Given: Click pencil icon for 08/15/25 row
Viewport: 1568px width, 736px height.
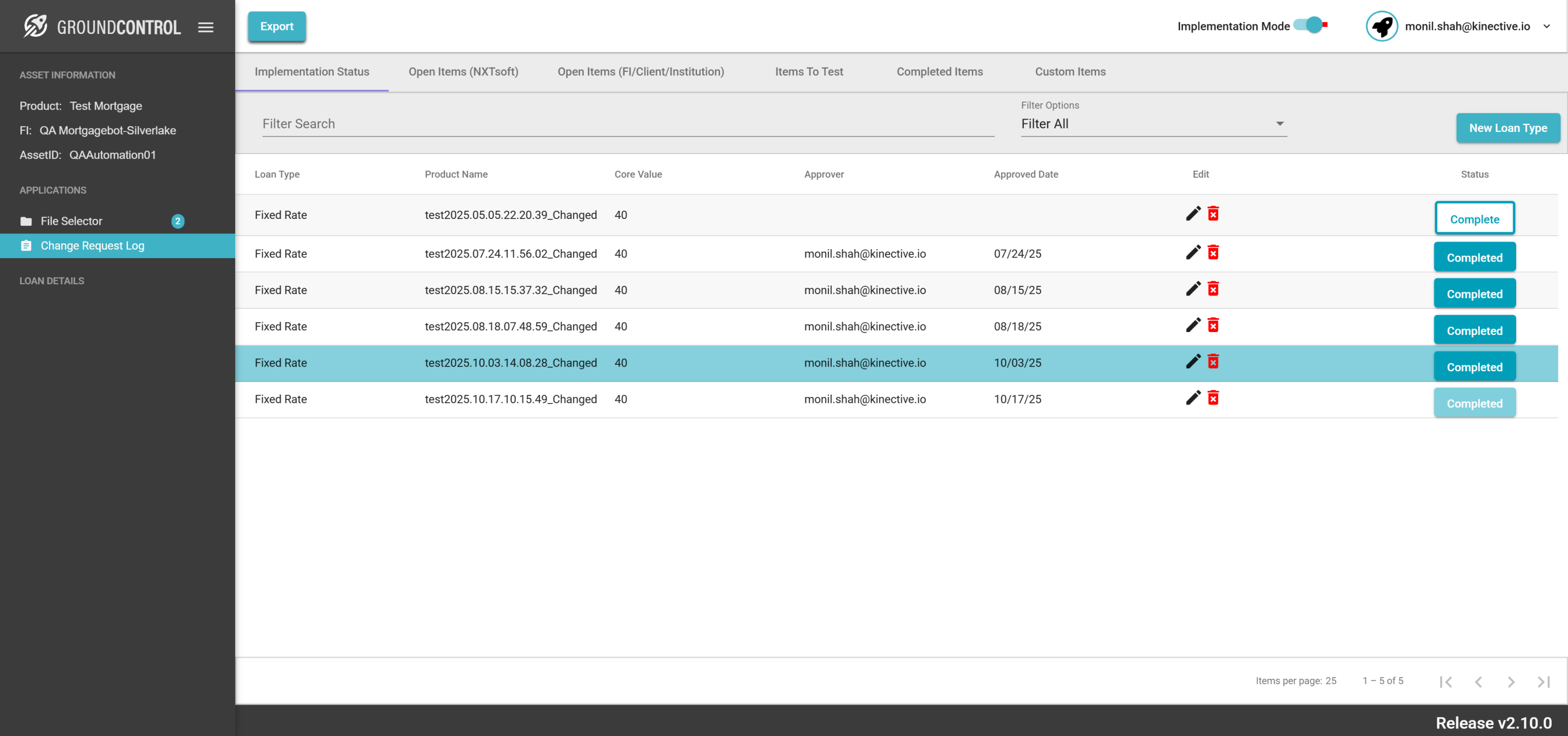Looking at the screenshot, I should point(1193,289).
